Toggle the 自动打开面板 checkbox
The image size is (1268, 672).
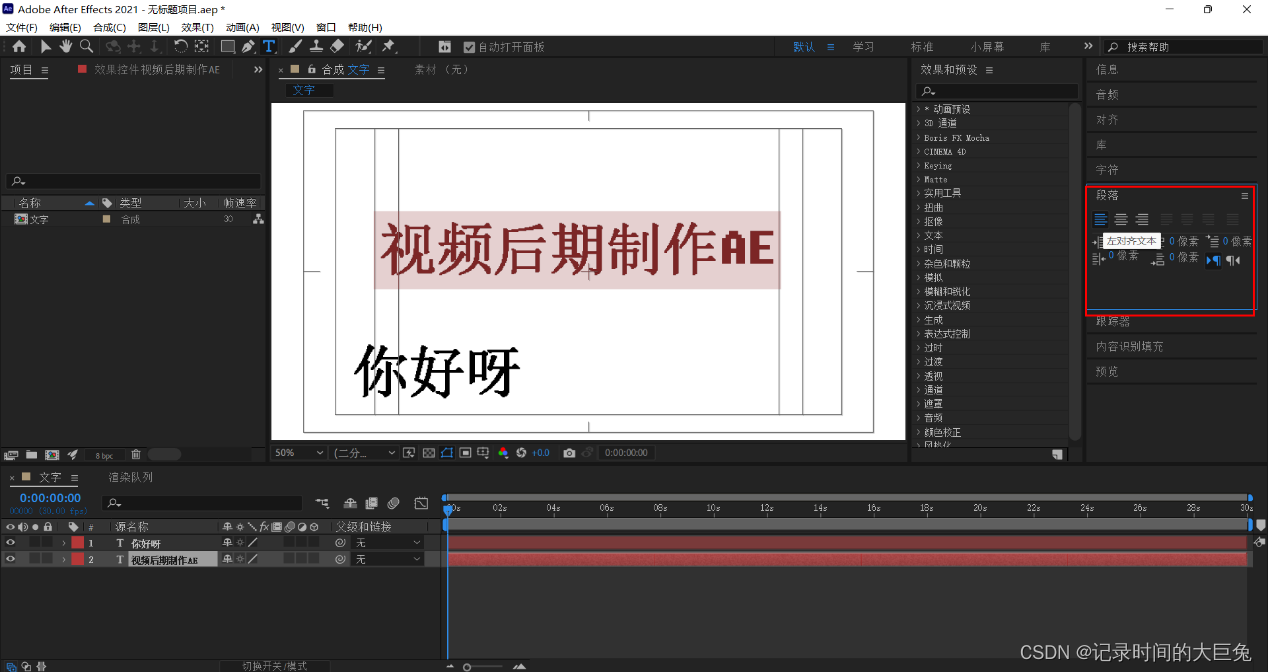click(470, 47)
